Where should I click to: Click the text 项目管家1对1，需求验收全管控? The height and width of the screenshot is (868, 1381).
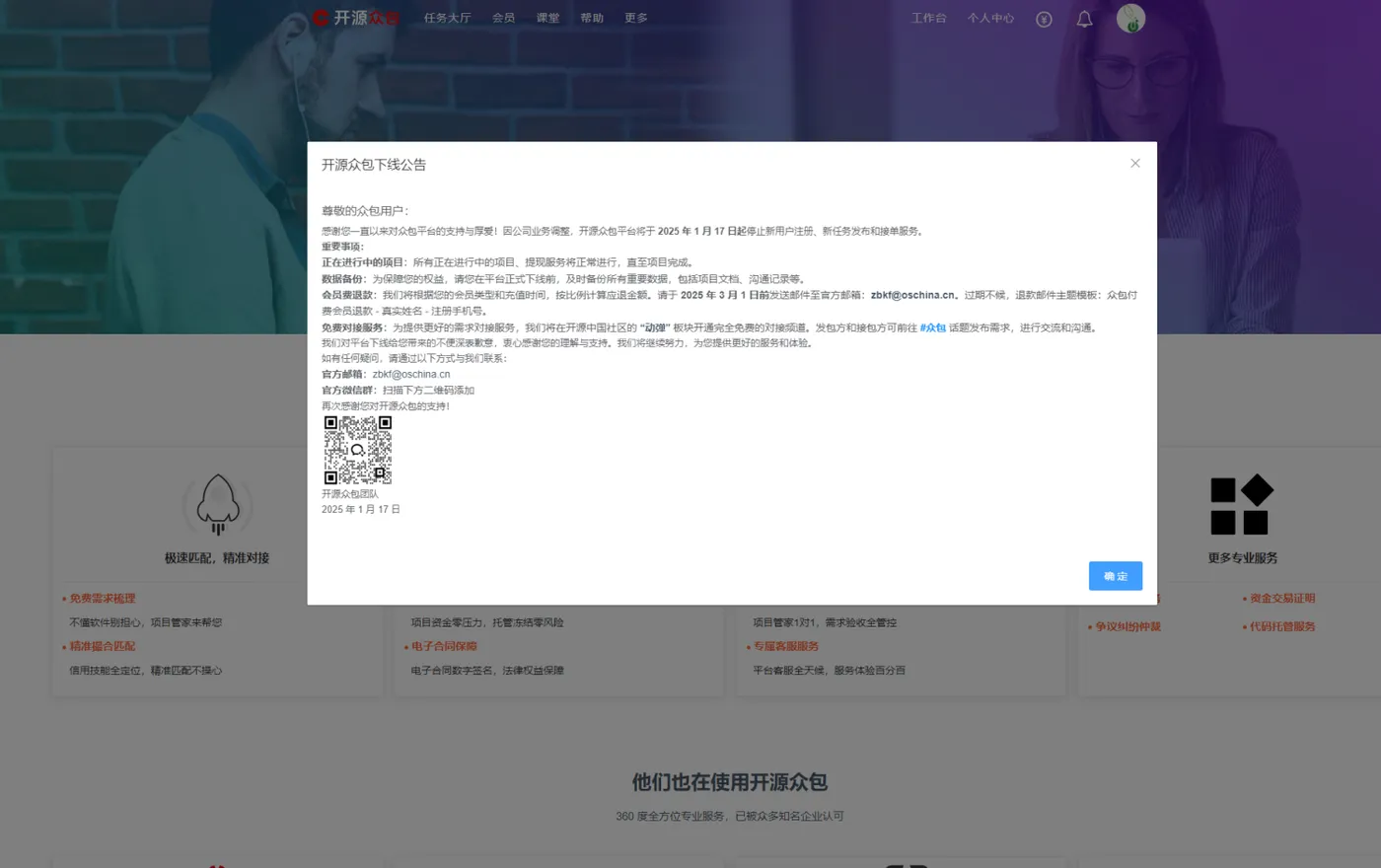(826, 622)
